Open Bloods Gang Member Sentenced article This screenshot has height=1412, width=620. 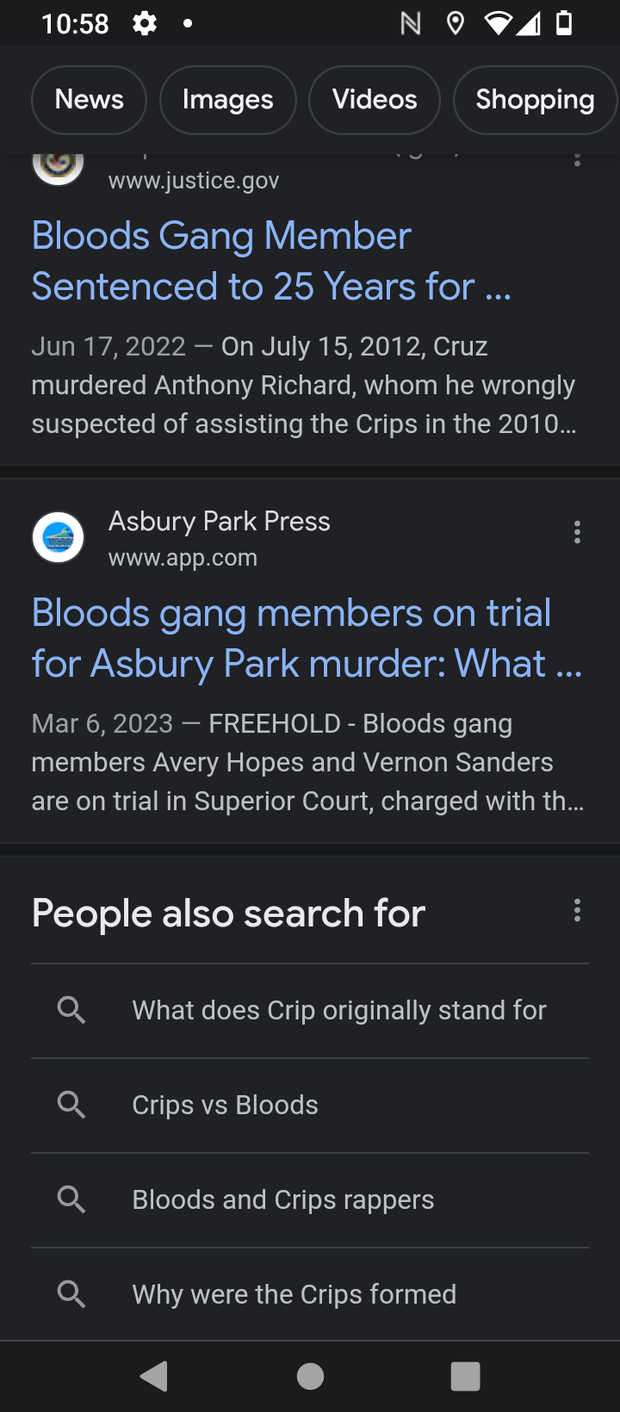tap(271, 261)
